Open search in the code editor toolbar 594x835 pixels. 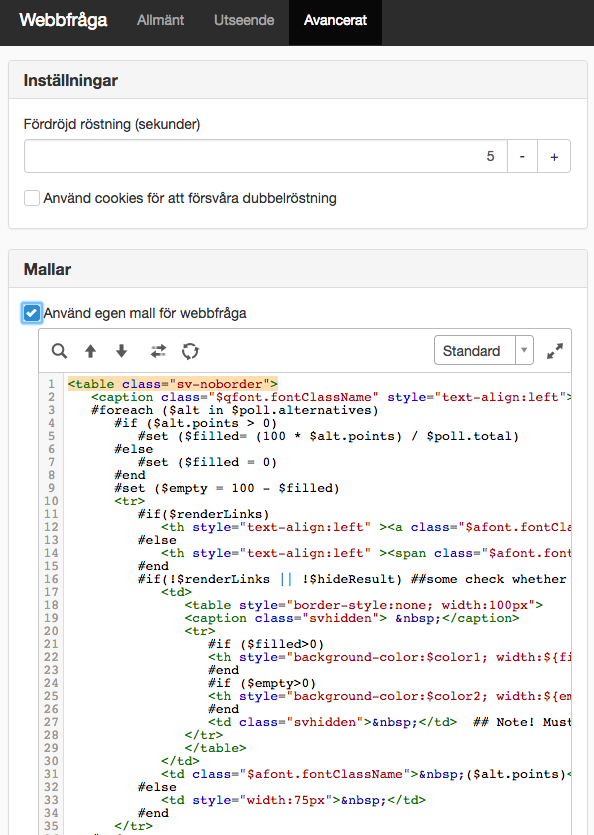[x=59, y=351]
